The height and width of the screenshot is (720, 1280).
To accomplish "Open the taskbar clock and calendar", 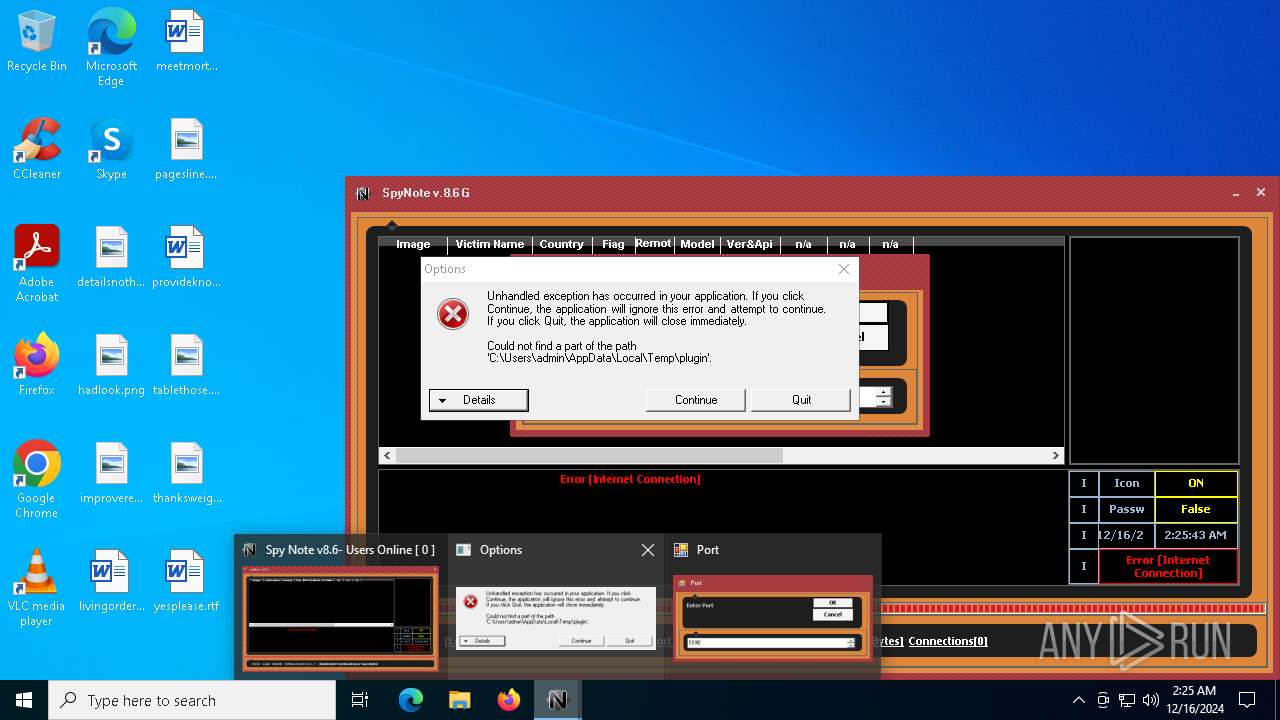I will pos(1194,700).
